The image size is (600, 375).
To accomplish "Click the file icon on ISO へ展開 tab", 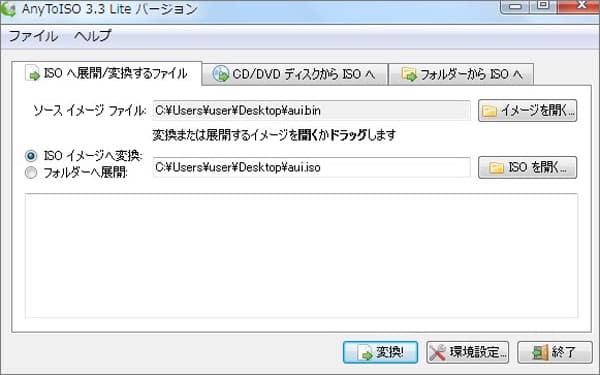I will coord(33,73).
